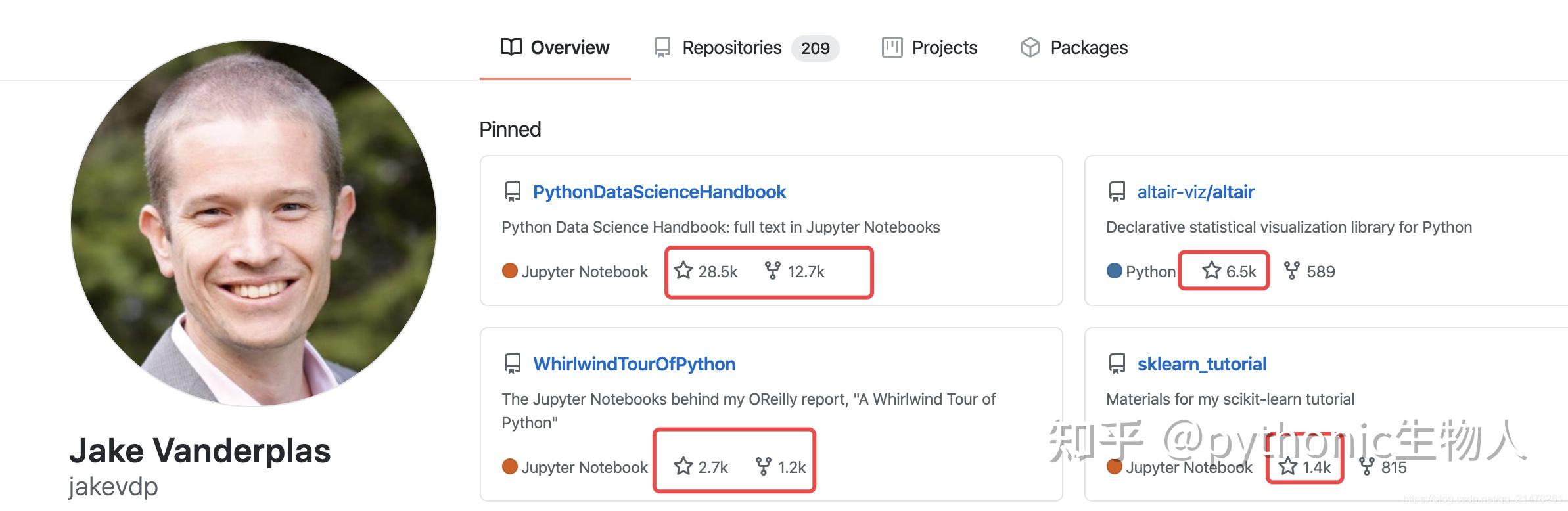1568x511 pixels.
Task: Click Jake Vanderplas profile avatar photo
Action: click(254, 223)
